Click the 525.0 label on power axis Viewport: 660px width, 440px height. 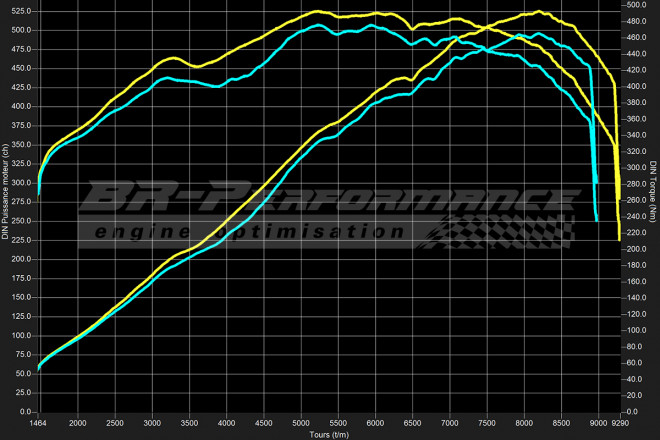pos(22,14)
